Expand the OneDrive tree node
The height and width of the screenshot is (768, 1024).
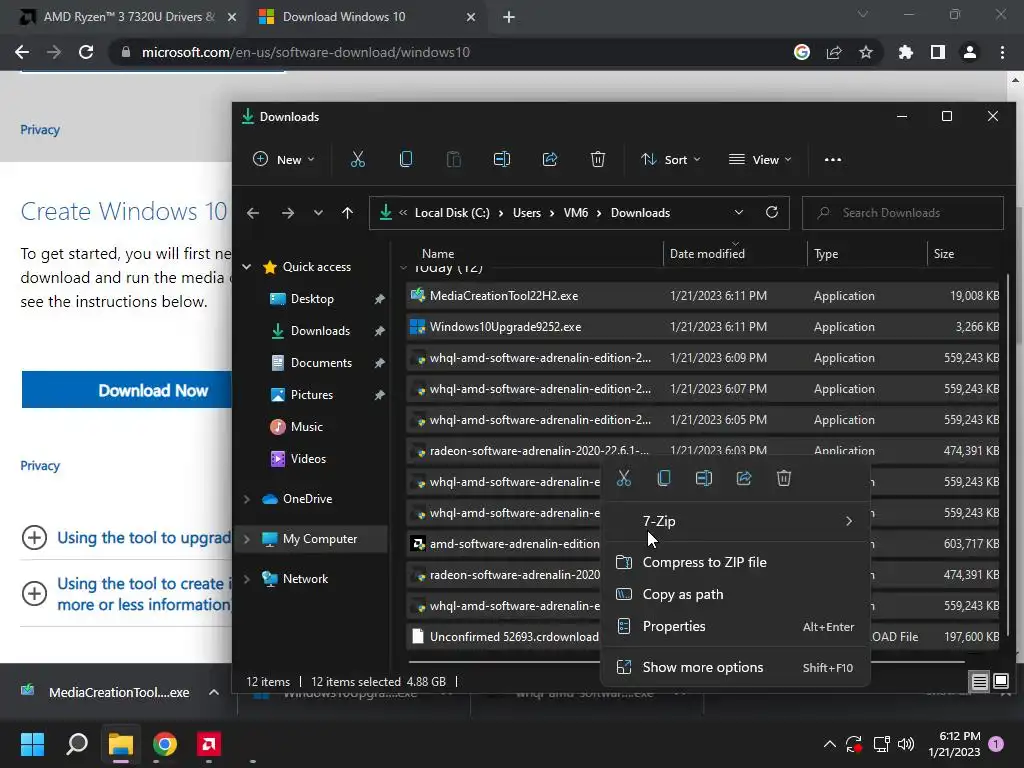(x=247, y=499)
